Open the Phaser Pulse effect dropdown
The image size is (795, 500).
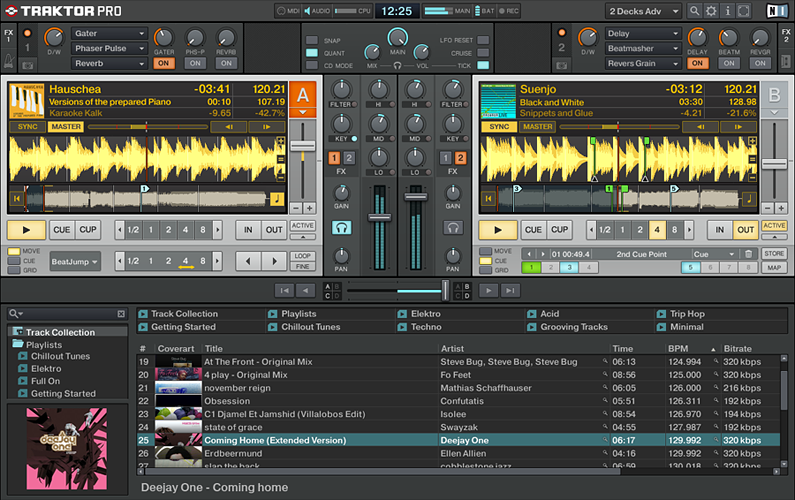(110, 48)
